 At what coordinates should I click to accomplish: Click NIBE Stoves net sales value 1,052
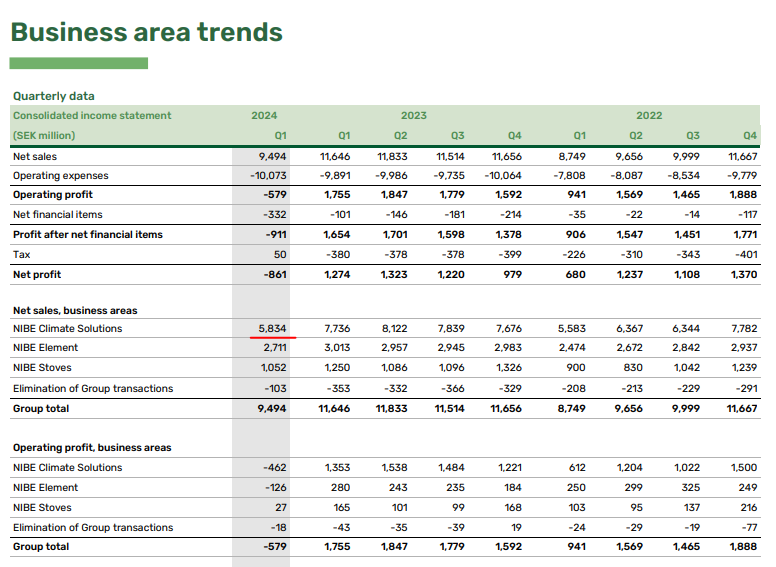274,368
